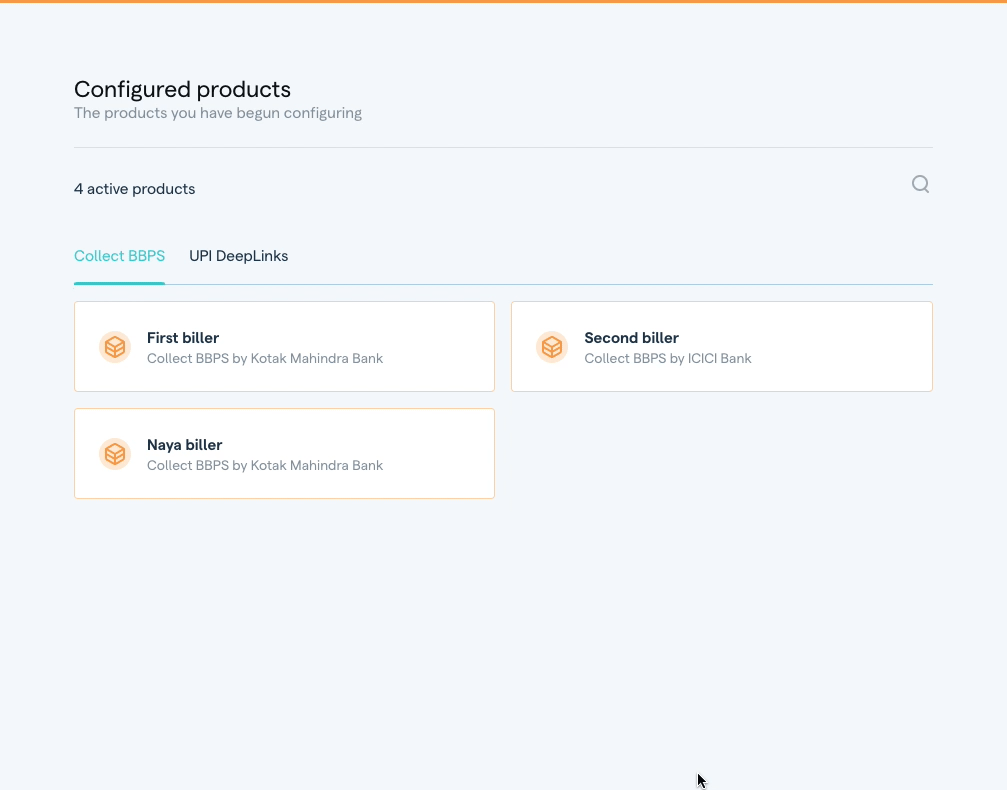The width and height of the screenshot is (1007, 790).
Task: Open the First biller card
Action: coord(284,346)
